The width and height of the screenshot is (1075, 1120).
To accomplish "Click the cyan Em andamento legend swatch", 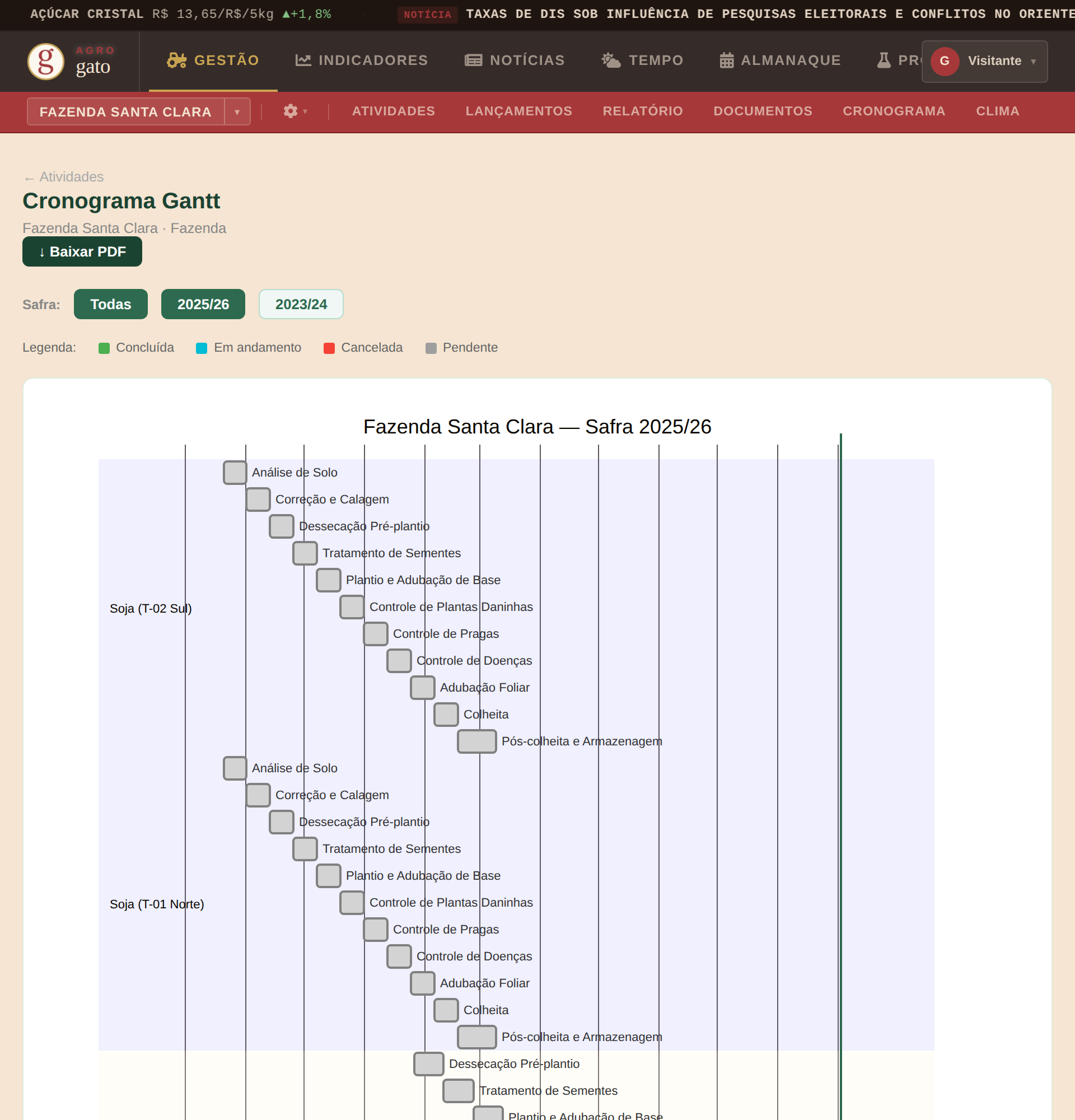I will [202, 348].
